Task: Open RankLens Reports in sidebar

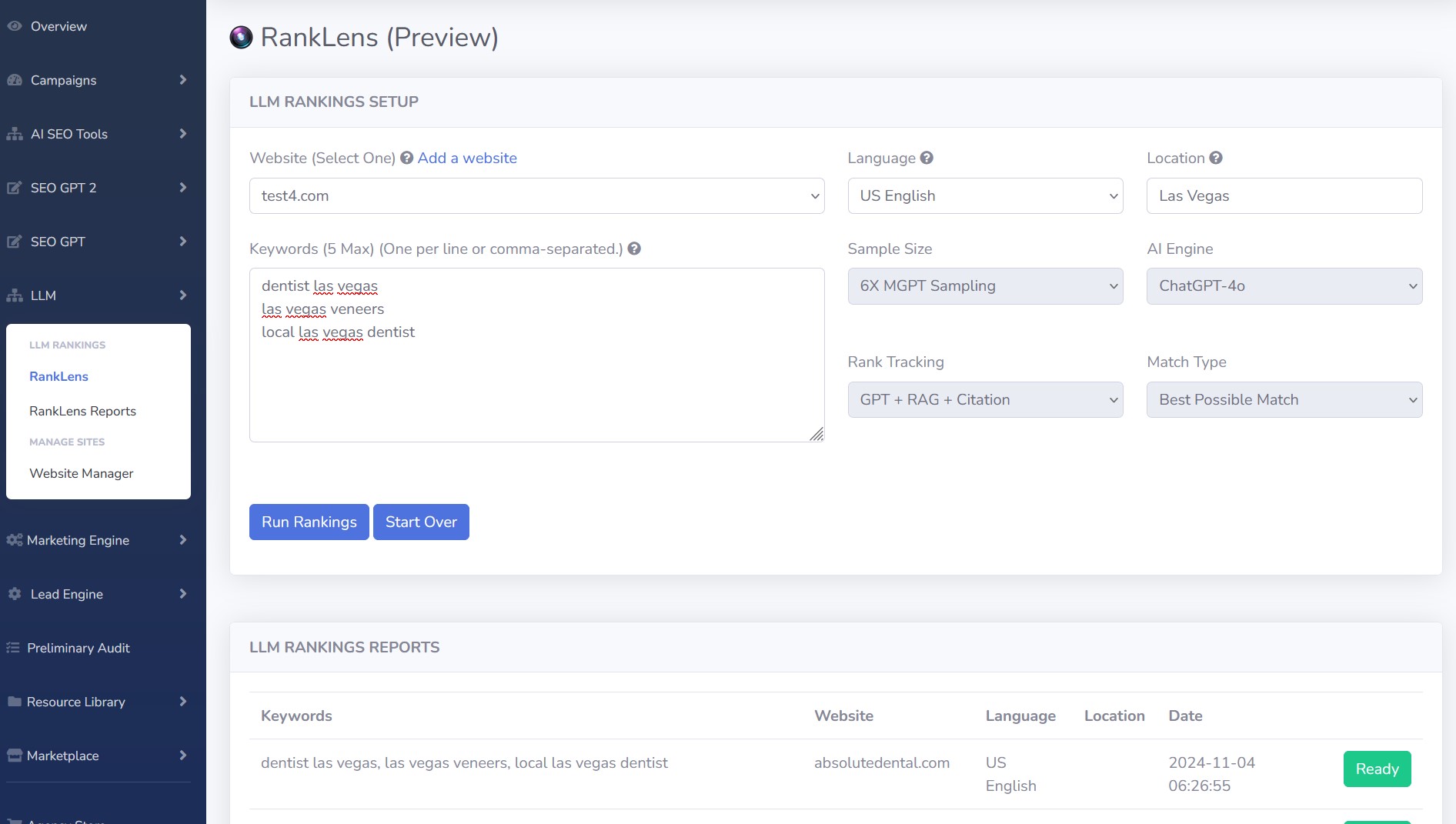Action: [82, 411]
